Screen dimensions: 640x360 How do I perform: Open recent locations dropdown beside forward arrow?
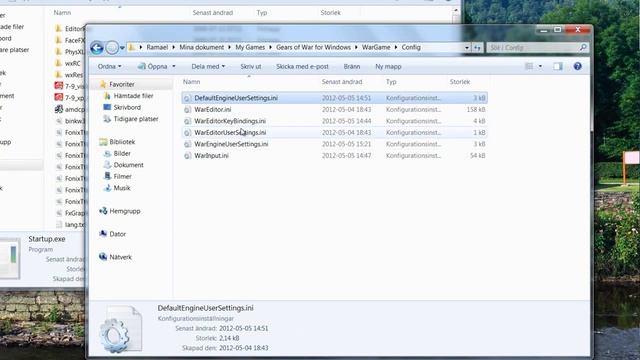click(x=122, y=48)
